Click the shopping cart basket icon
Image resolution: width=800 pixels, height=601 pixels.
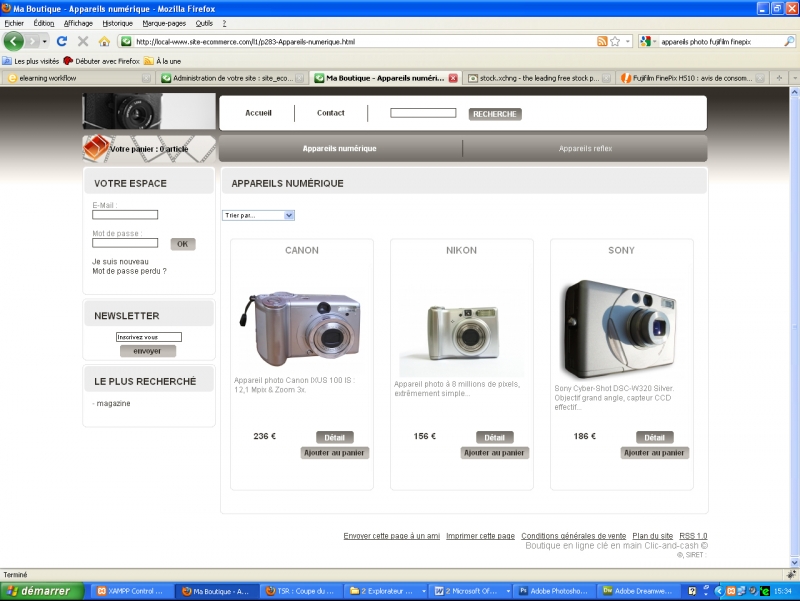(95, 147)
